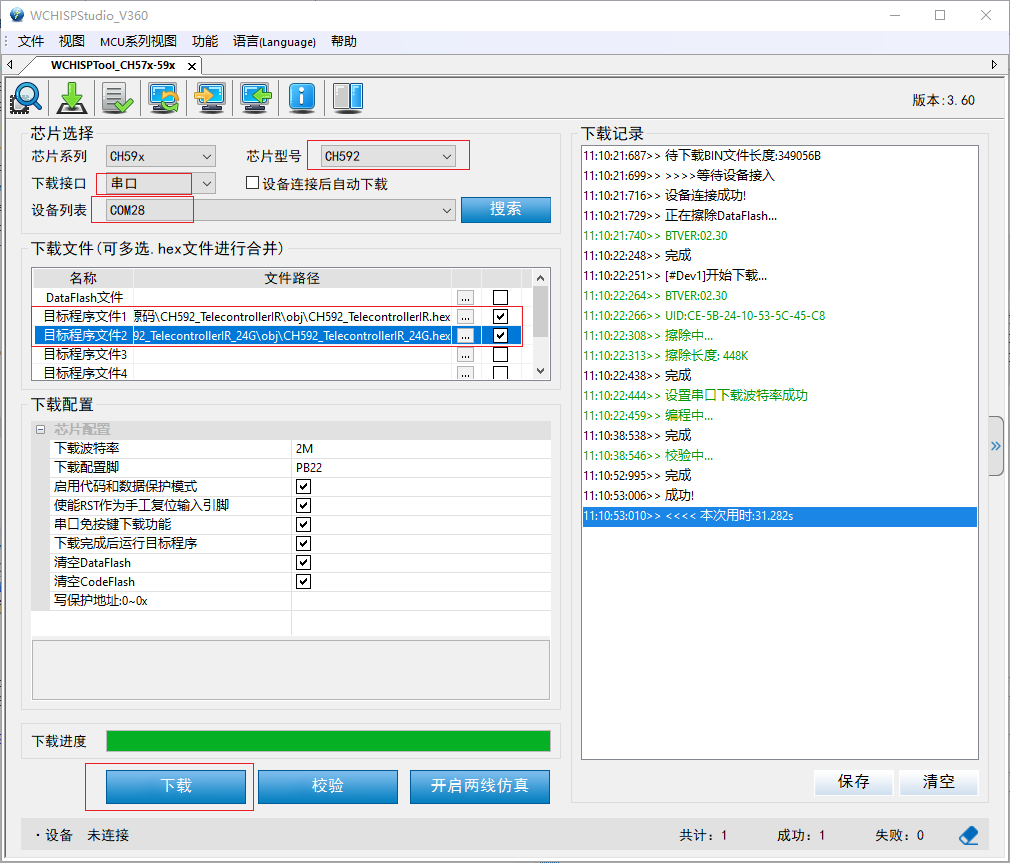
Task: Click 名称 column header
Action: coord(83,278)
